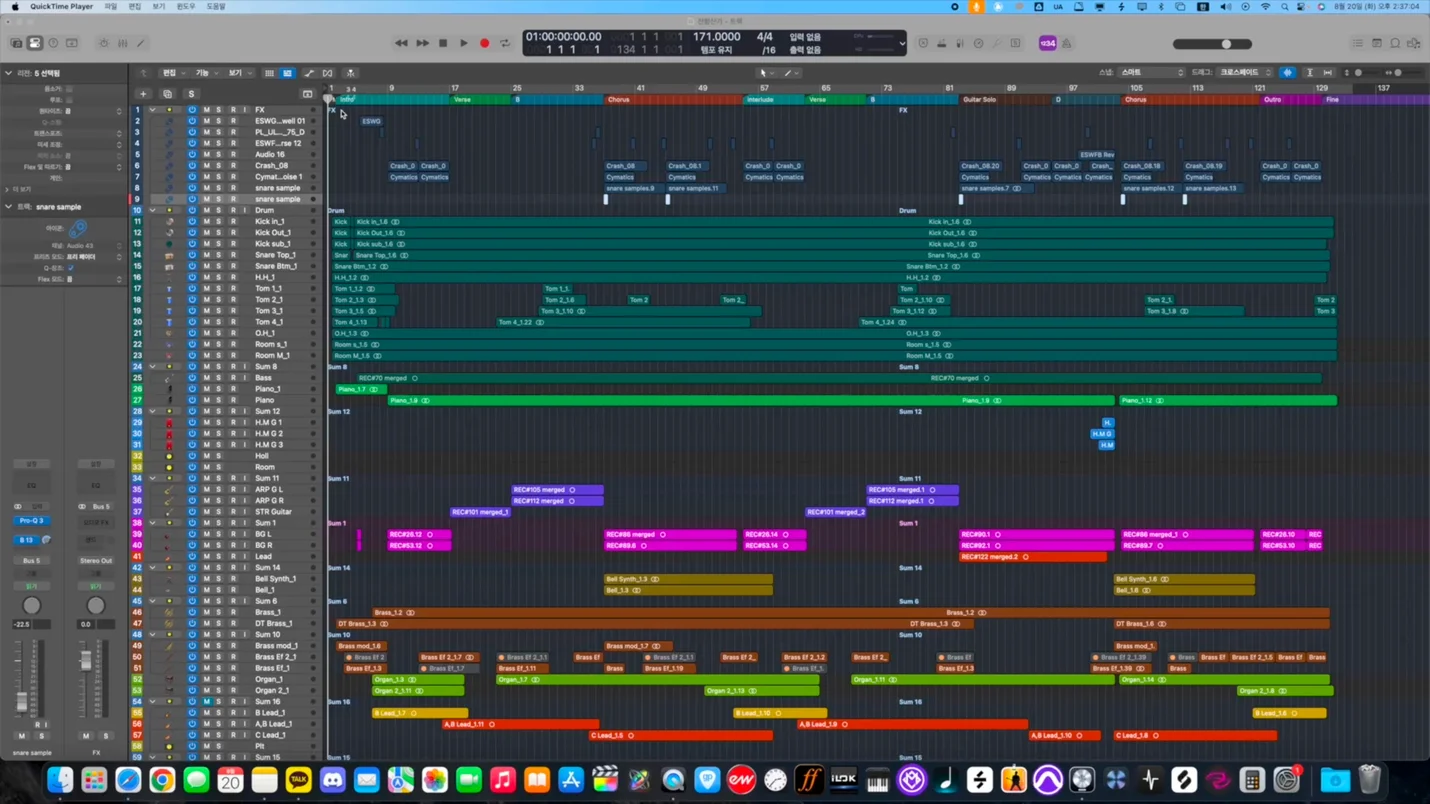Open the tracks area 편집 menu

pos(172,73)
